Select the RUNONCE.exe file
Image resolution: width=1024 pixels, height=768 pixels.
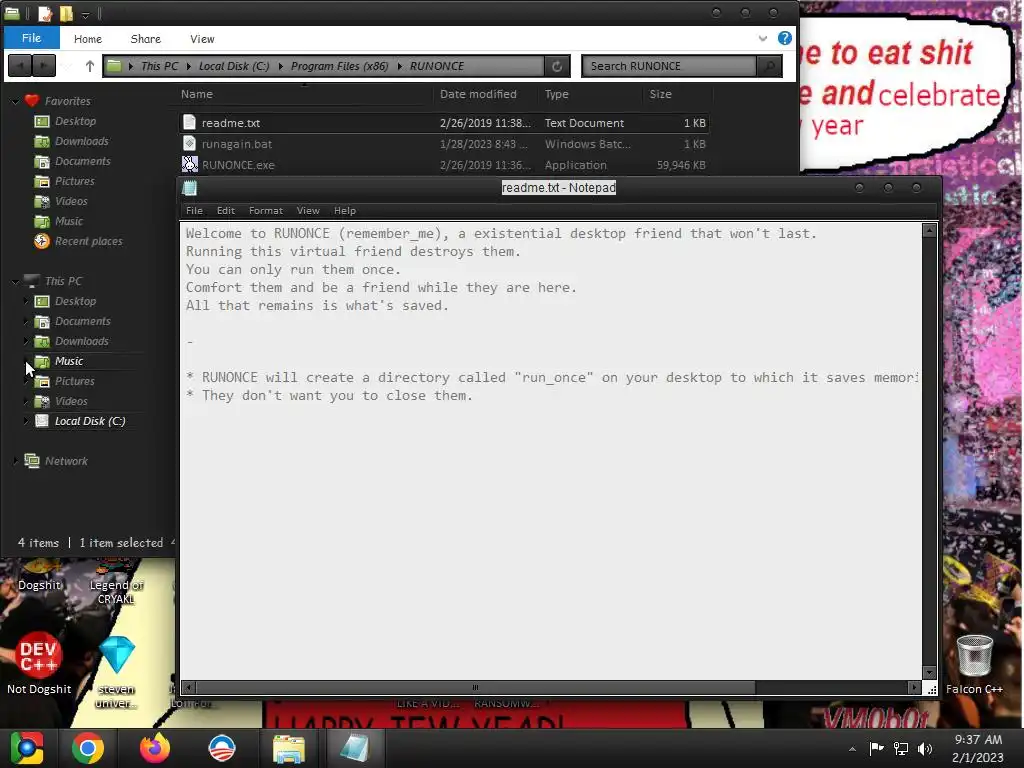click(444, 165)
